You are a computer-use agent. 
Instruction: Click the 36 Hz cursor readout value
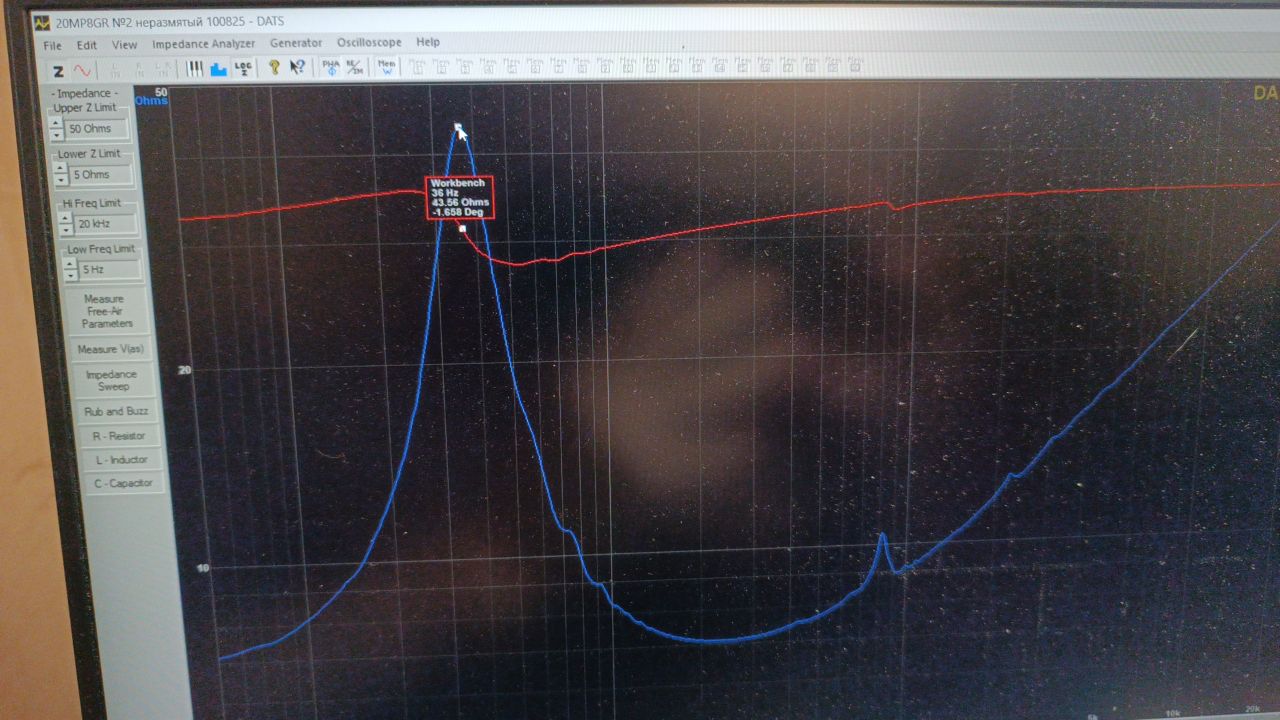pos(443,193)
